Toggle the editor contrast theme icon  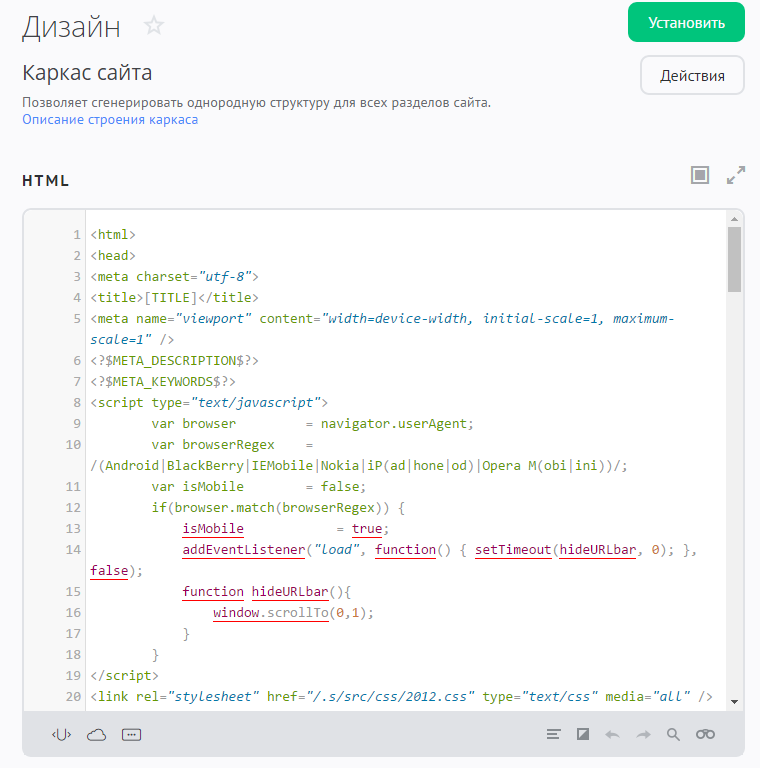point(583,735)
